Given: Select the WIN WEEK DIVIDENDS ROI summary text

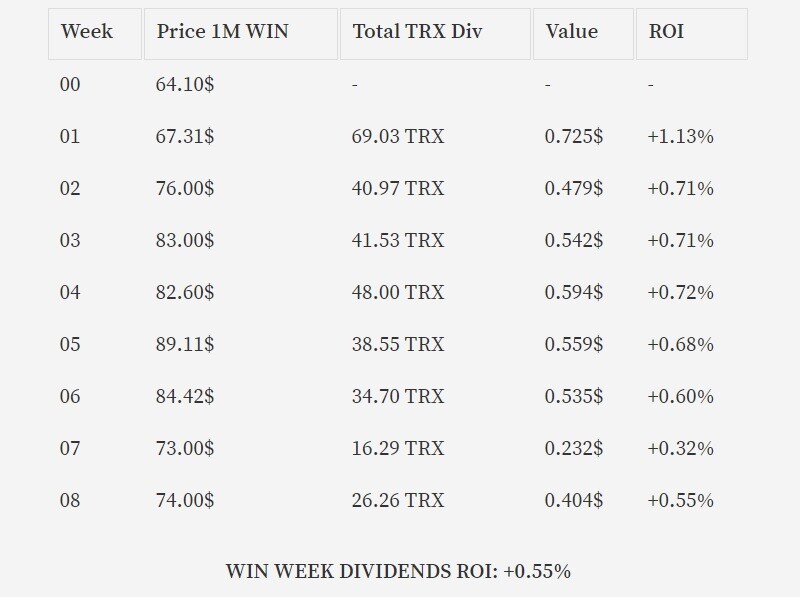Looking at the screenshot, I should pos(398,571).
